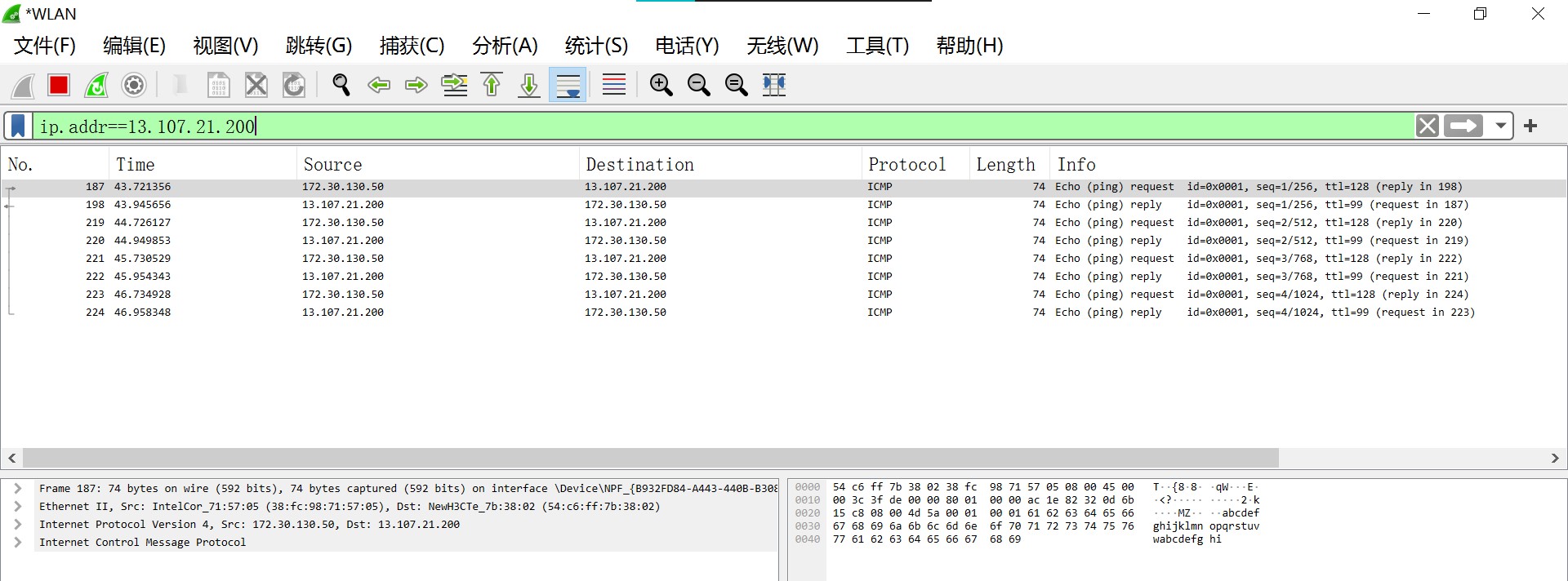Jump to the first packet with the up arrow

pos(492,85)
